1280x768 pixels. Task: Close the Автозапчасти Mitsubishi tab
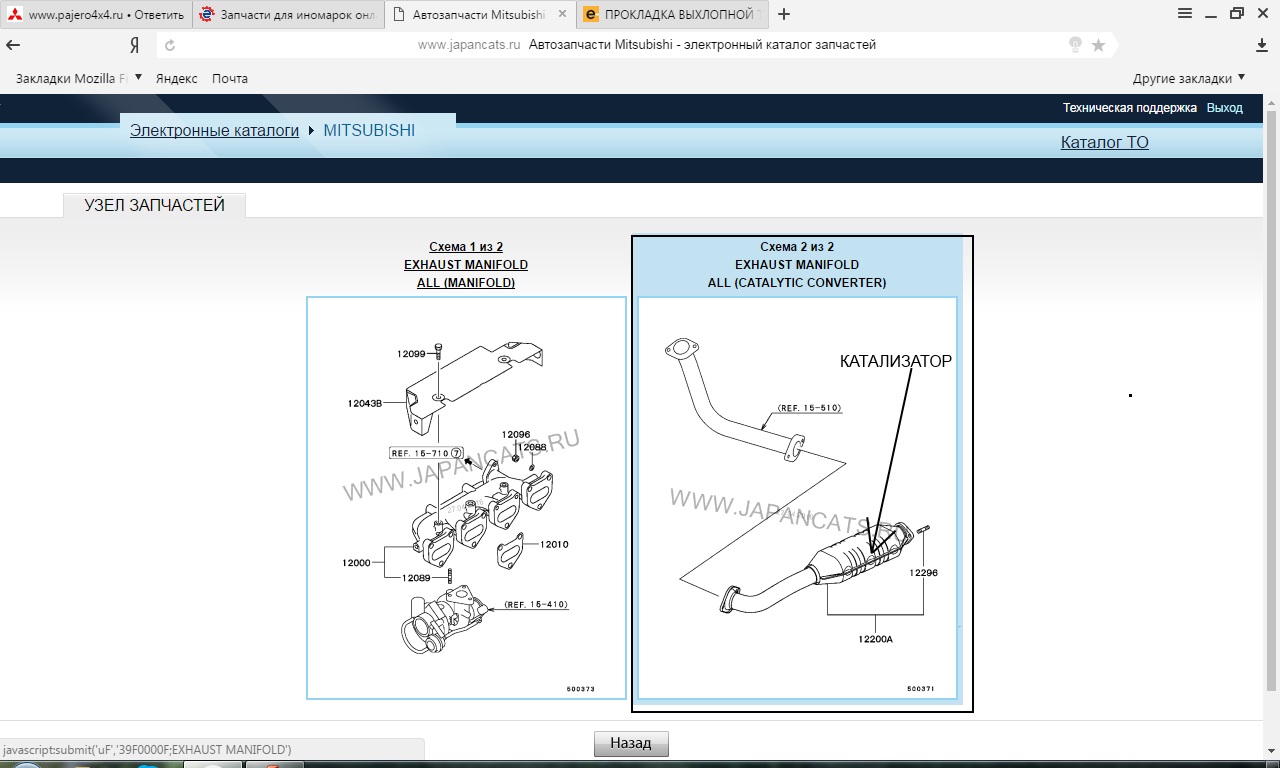coord(562,15)
